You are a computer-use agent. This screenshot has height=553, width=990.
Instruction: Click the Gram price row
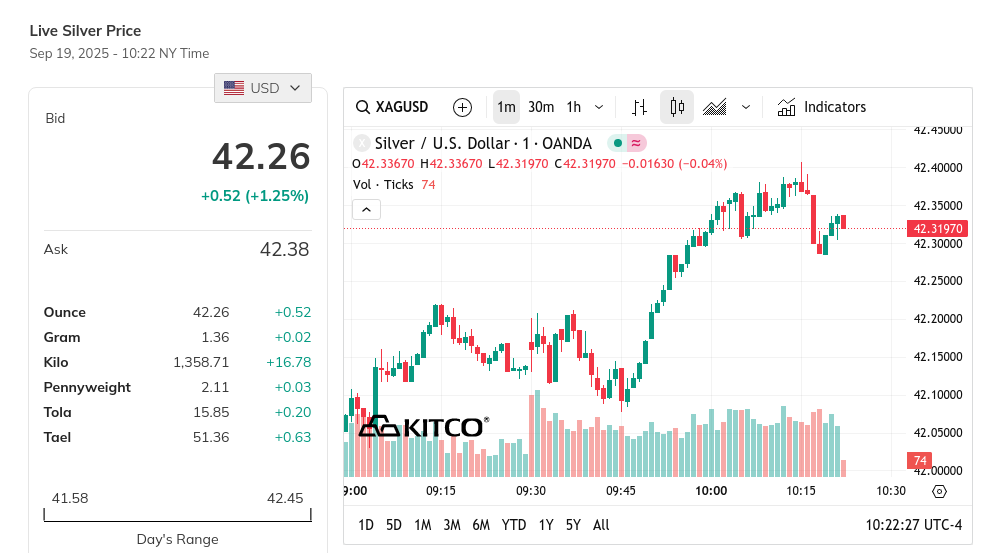[x=177, y=337]
